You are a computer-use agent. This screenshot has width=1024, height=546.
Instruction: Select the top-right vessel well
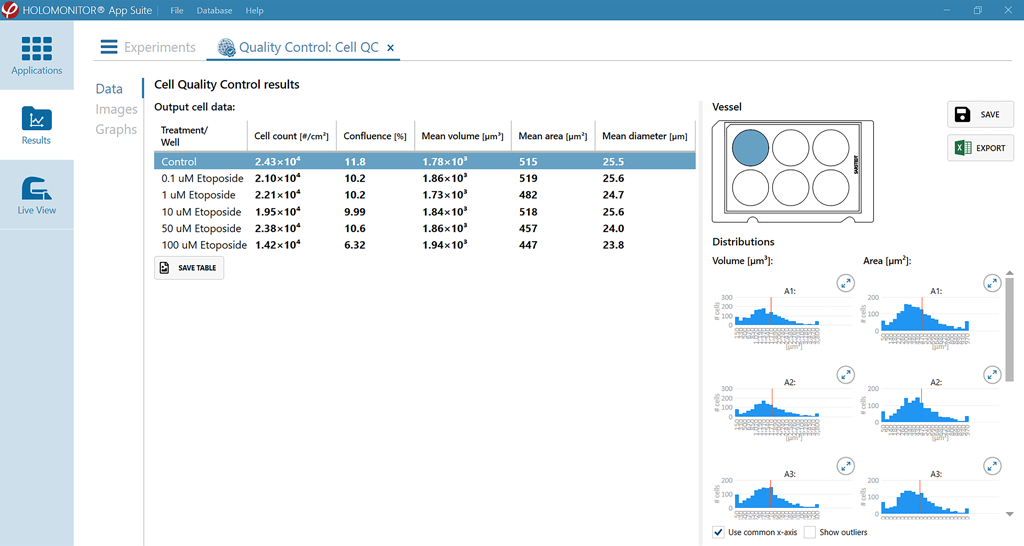pyautogui.click(x=831, y=148)
